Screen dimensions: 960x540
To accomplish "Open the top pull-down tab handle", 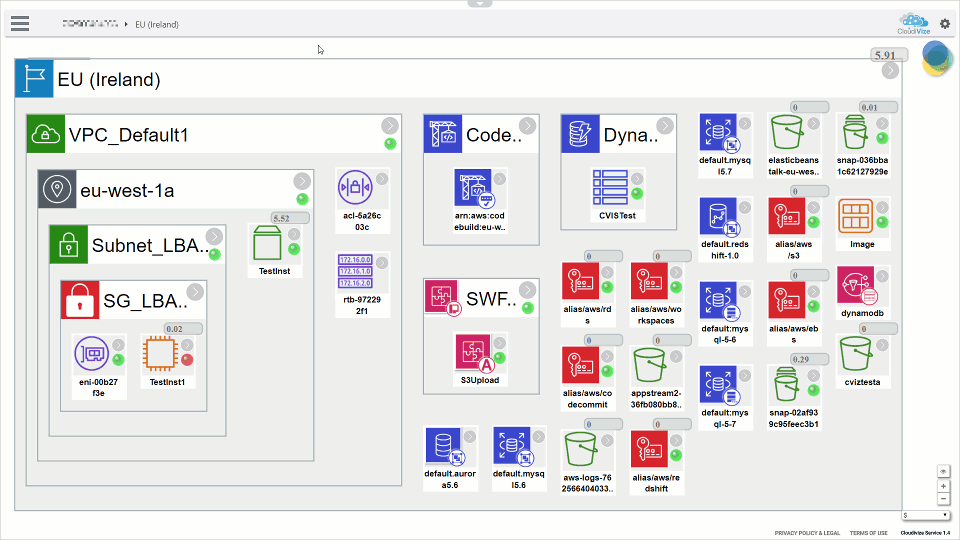I will (479, 3).
